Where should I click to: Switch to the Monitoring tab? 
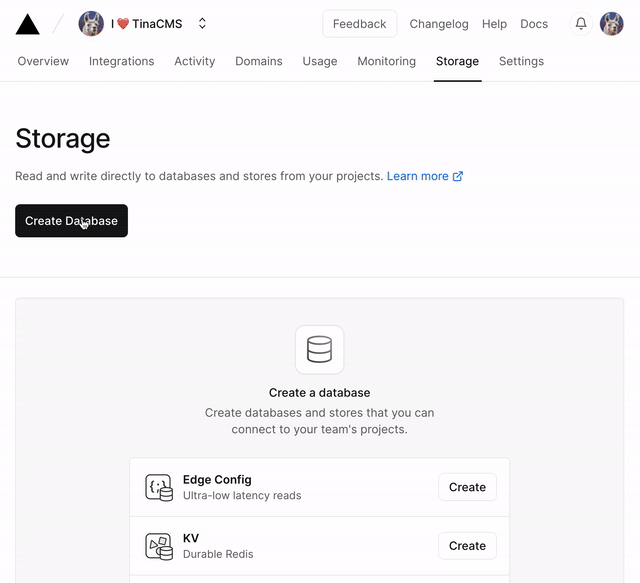(x=387, y=61)
